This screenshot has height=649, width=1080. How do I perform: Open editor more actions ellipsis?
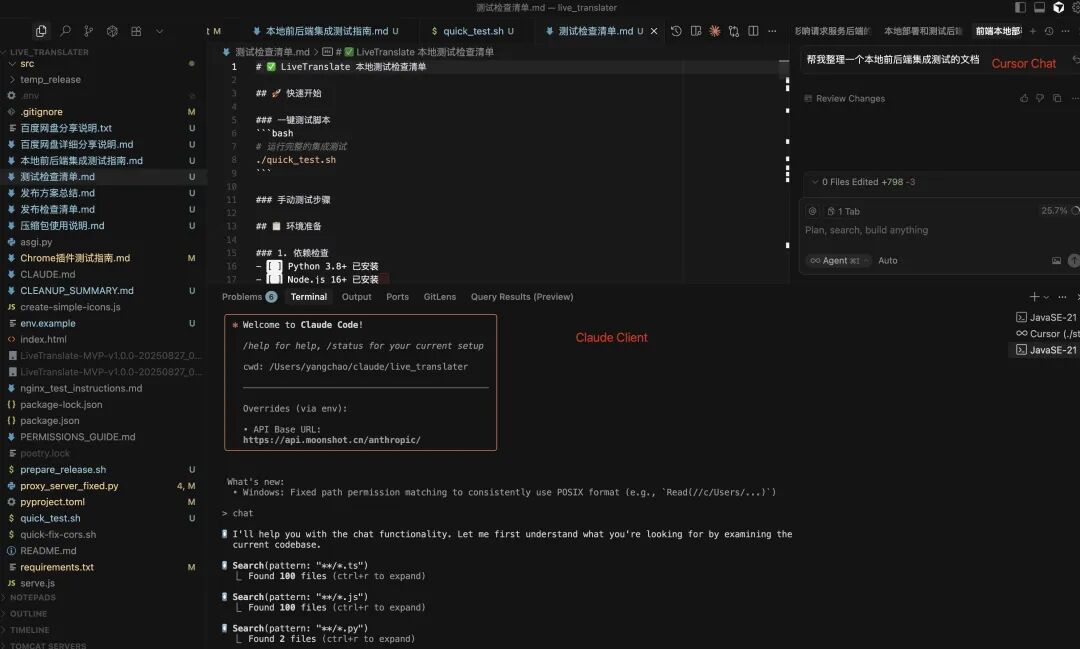(772, 31)
